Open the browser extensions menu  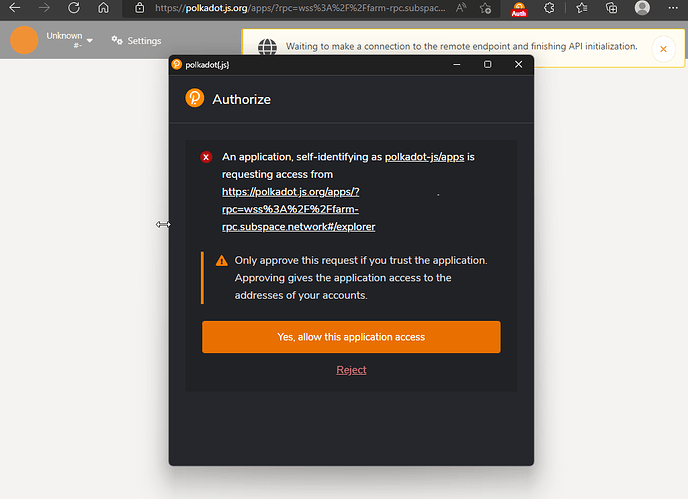pos(549,7)
